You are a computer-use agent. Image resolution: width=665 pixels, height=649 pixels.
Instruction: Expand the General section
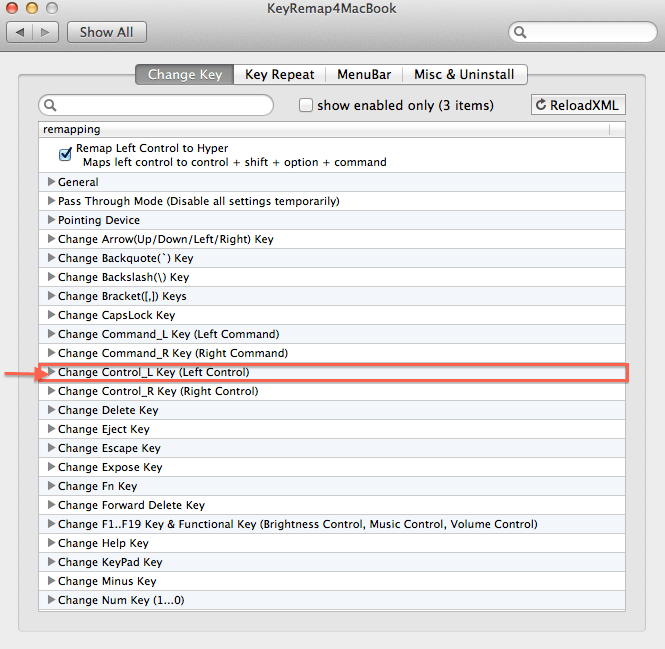50,182
